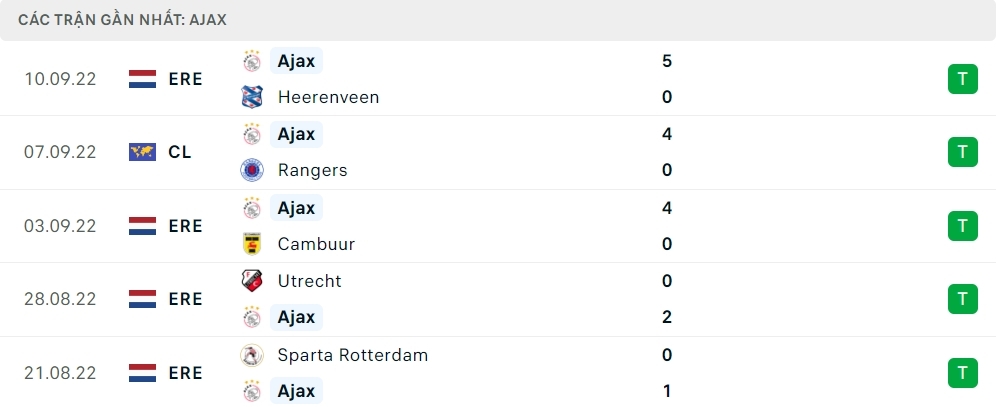Open the Heerenveen team link
The height and width of the screenshot is (407, 997).
click(x=328, y=97)
